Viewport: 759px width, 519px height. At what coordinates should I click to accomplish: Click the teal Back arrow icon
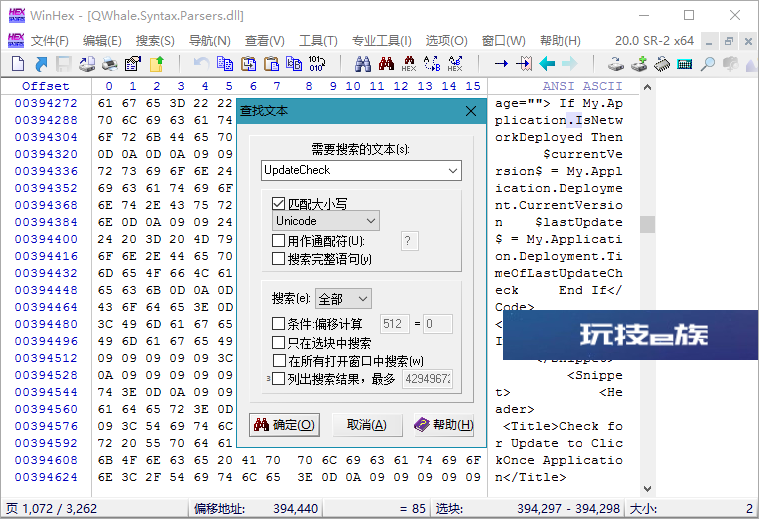pos(547,63)
